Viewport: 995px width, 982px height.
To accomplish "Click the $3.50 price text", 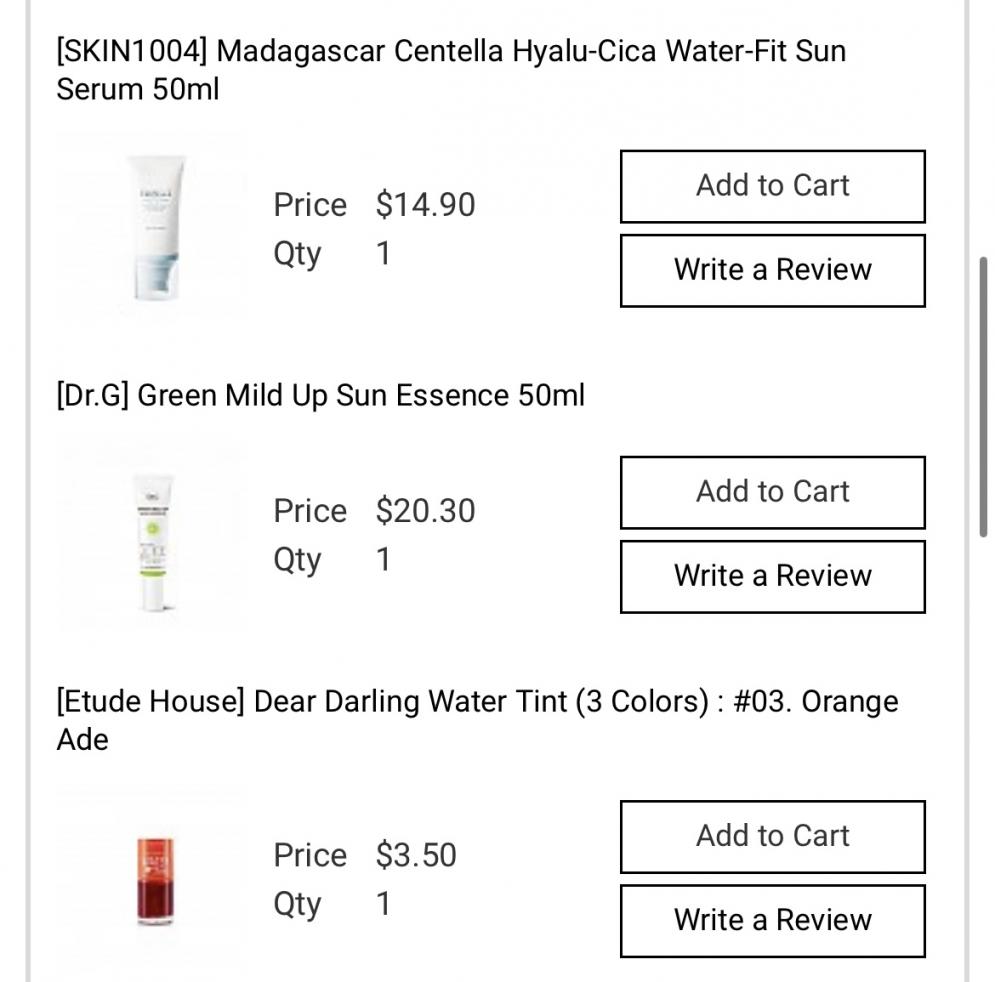I will tap(418, 856).
